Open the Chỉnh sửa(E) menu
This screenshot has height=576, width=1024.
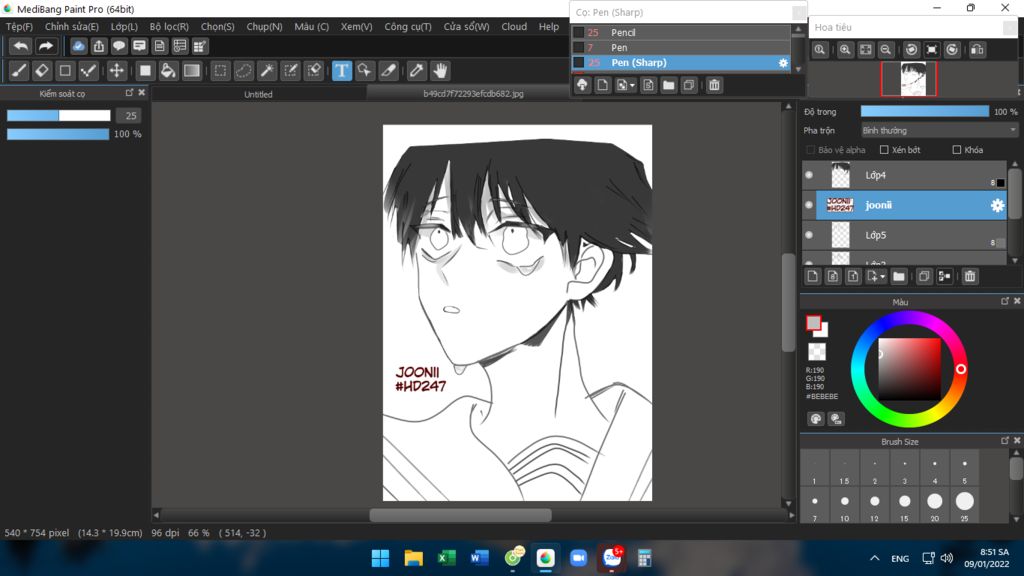[x=72, y=27]
